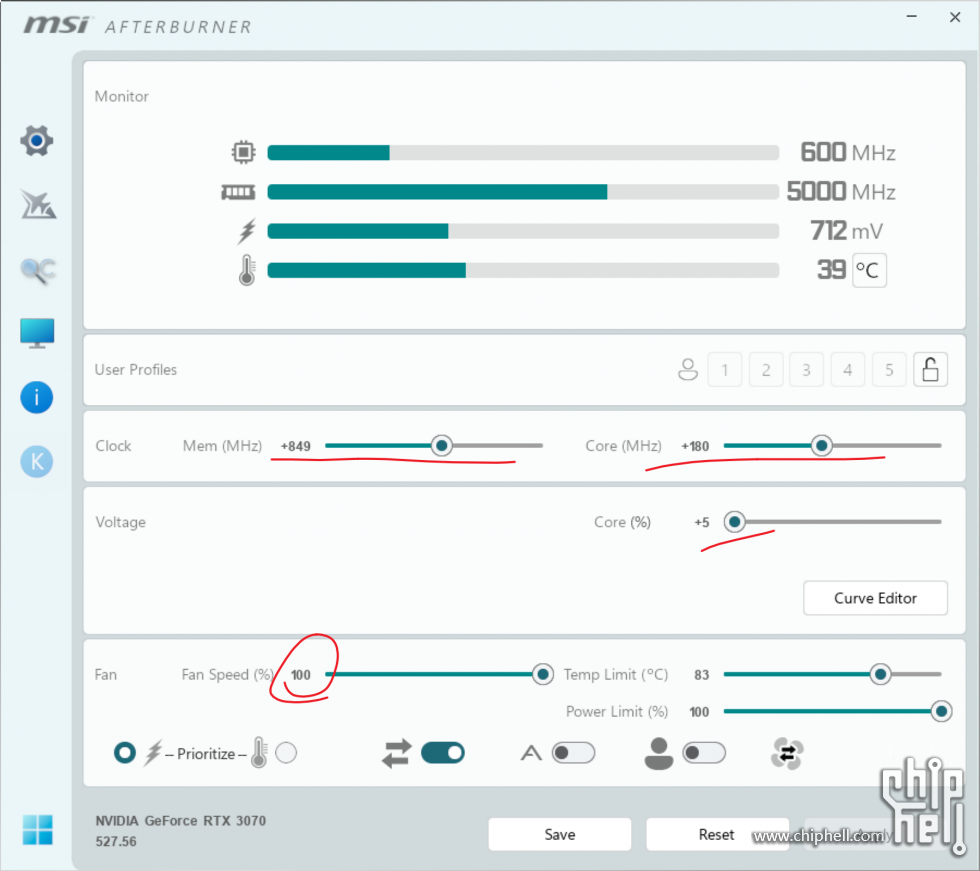Close the Afterburner window

(x=954, y=17)
